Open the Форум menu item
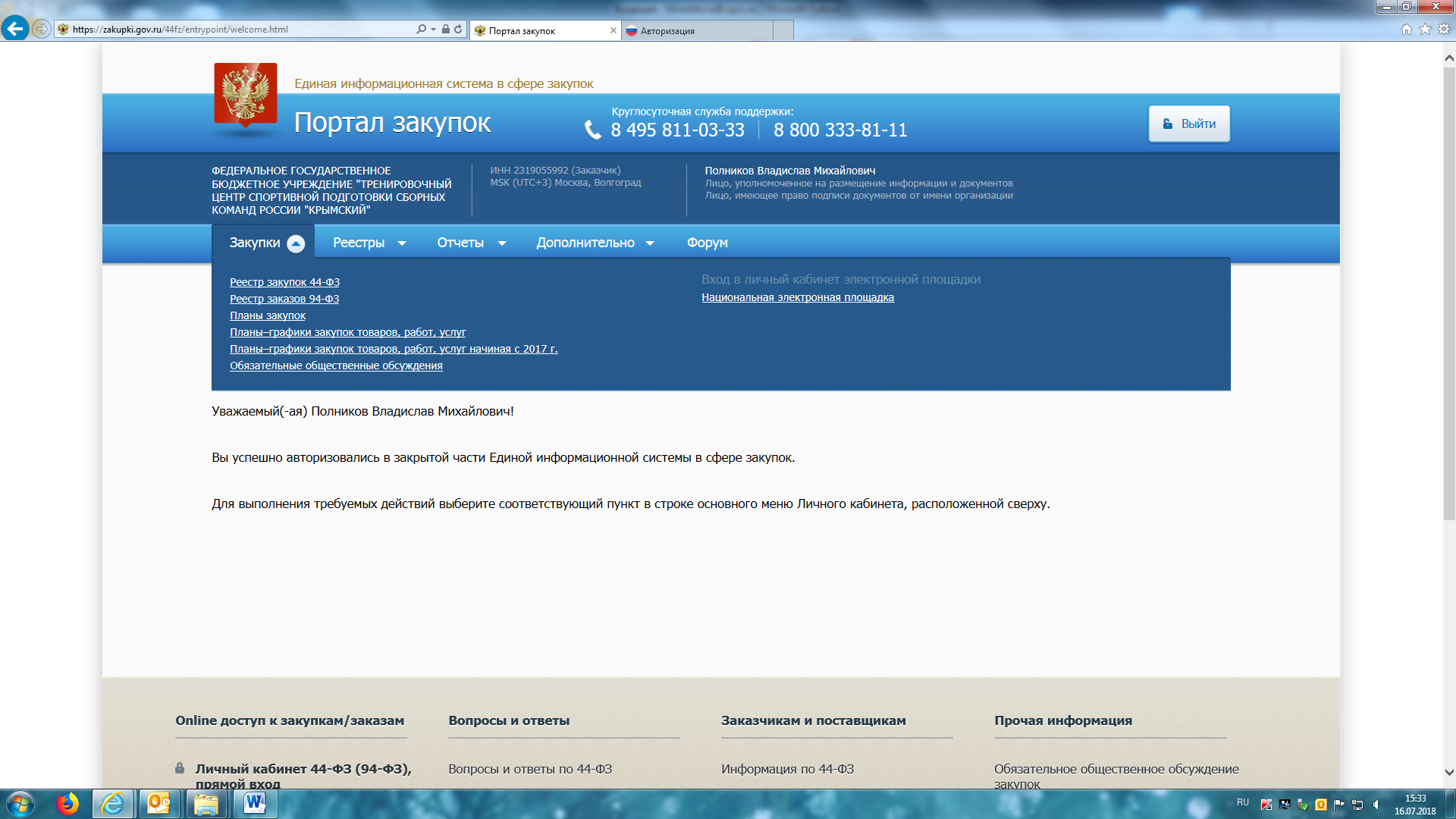1456x819 pixels. click(x=707, y=243)
